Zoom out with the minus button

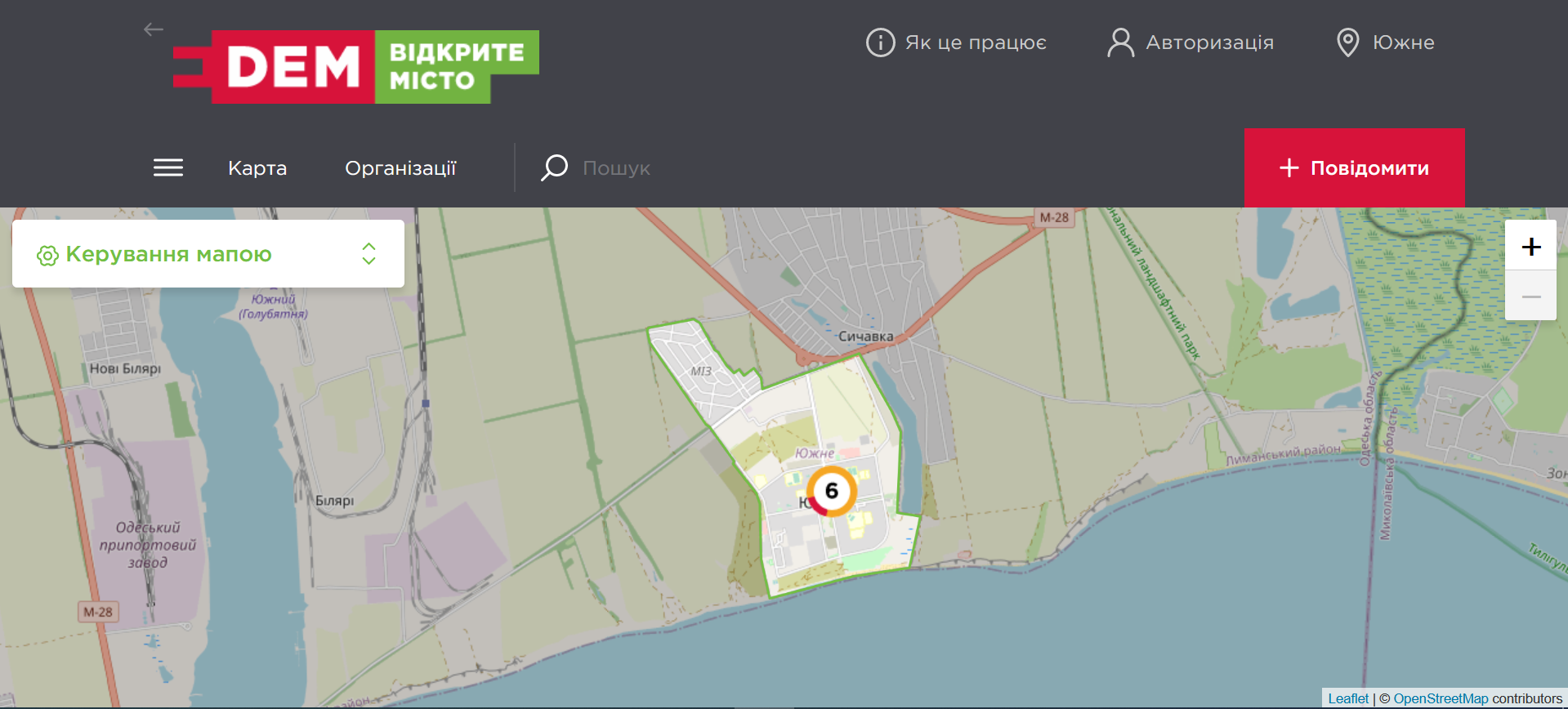(1531, 297)
